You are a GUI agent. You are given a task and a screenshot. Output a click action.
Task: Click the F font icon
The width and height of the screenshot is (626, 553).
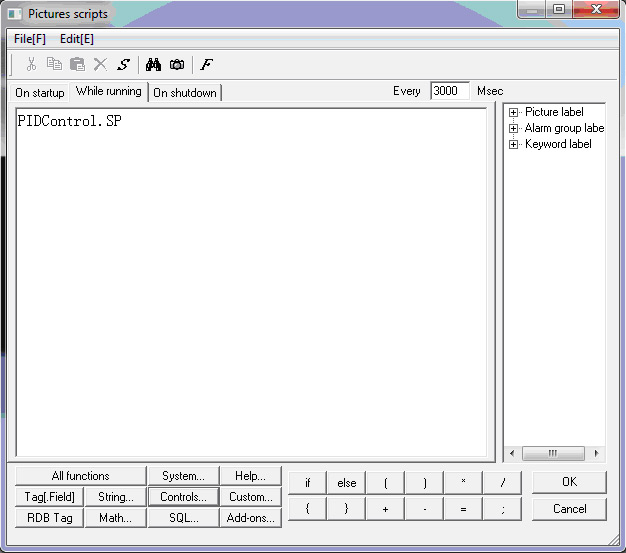pos(206,64)
